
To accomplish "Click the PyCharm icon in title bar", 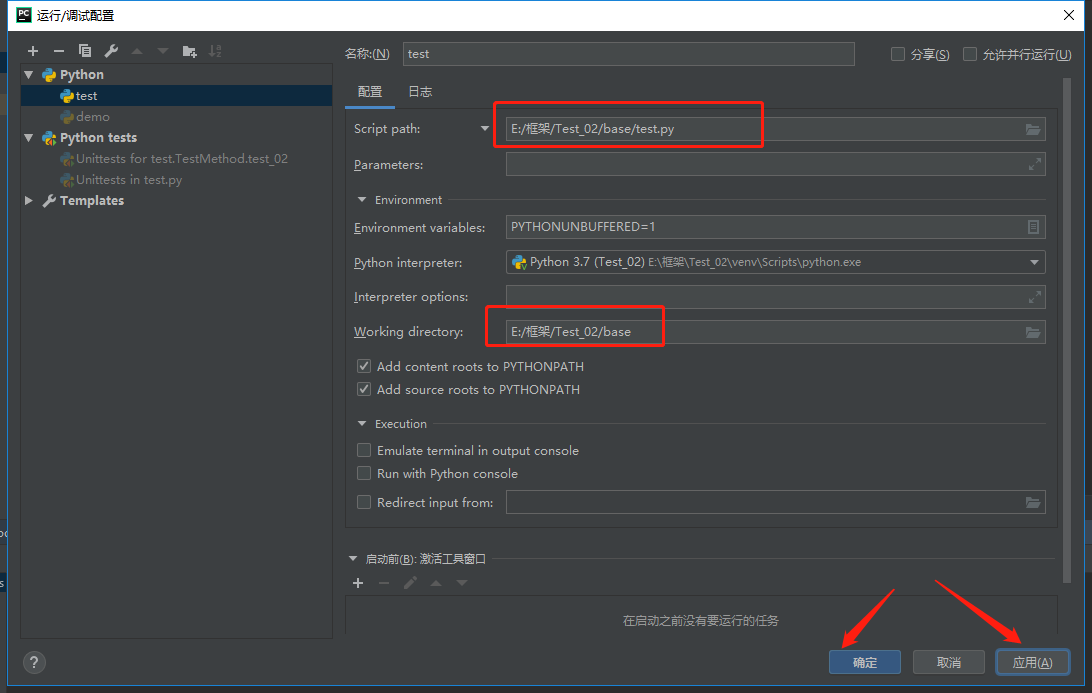I will click(x=24, y=15).
